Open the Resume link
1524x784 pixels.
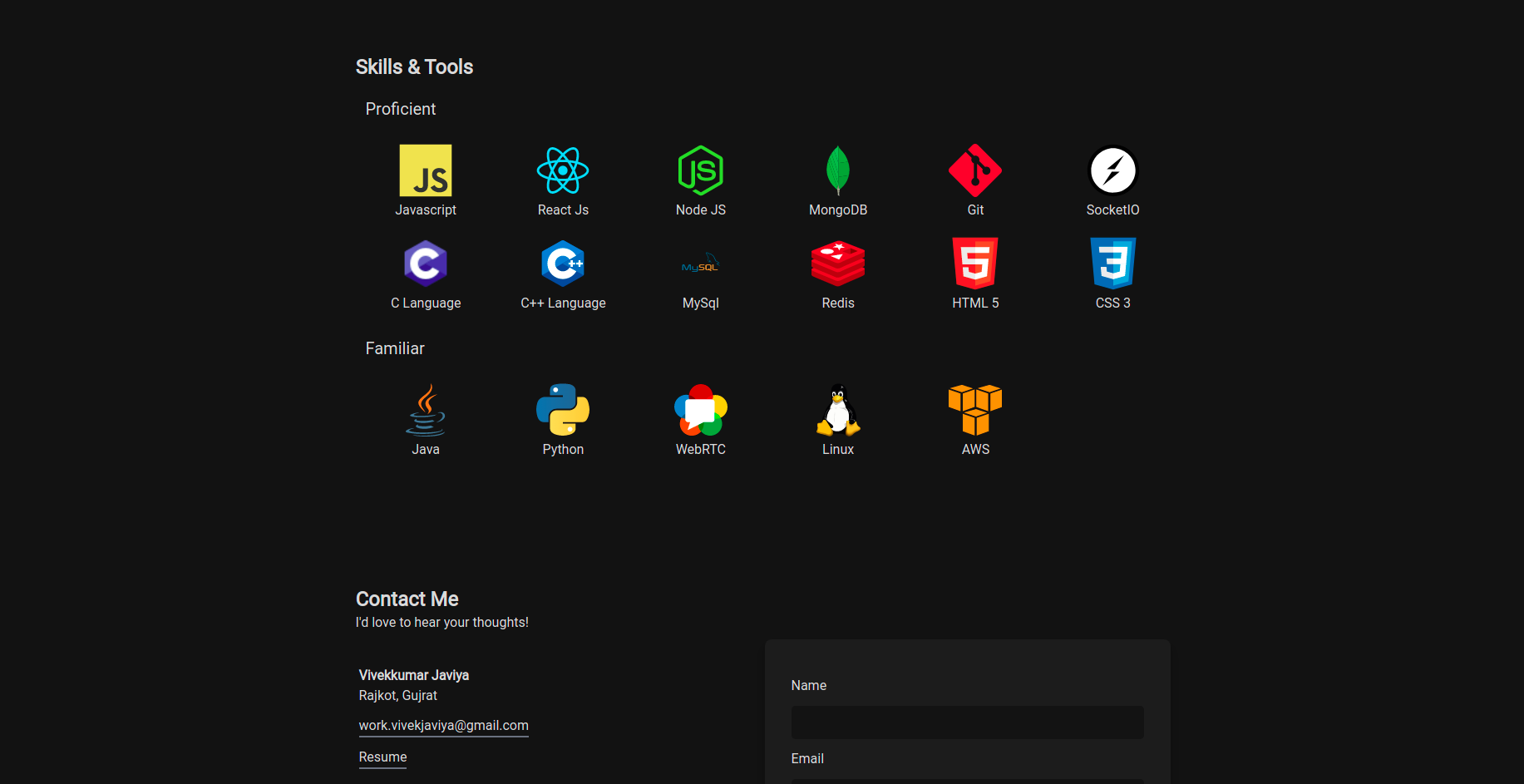point(383,757)
